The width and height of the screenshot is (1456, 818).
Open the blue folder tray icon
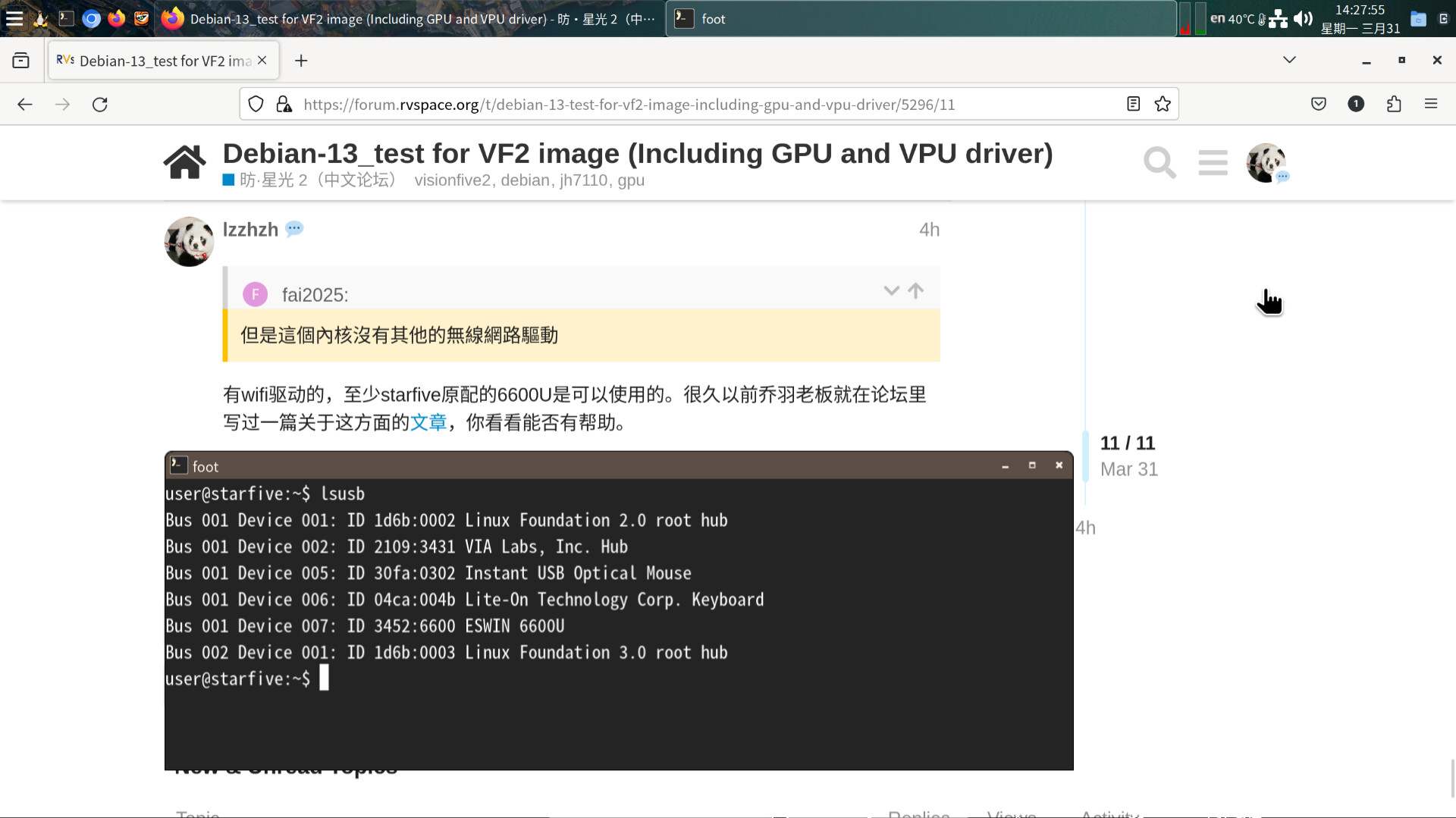[x=1418, y=18]
